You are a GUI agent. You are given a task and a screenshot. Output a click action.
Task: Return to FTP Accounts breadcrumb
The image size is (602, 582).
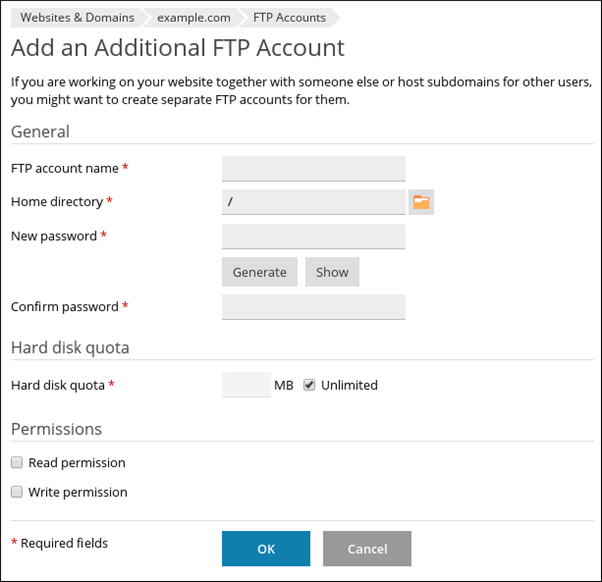[x=289, y=17]
